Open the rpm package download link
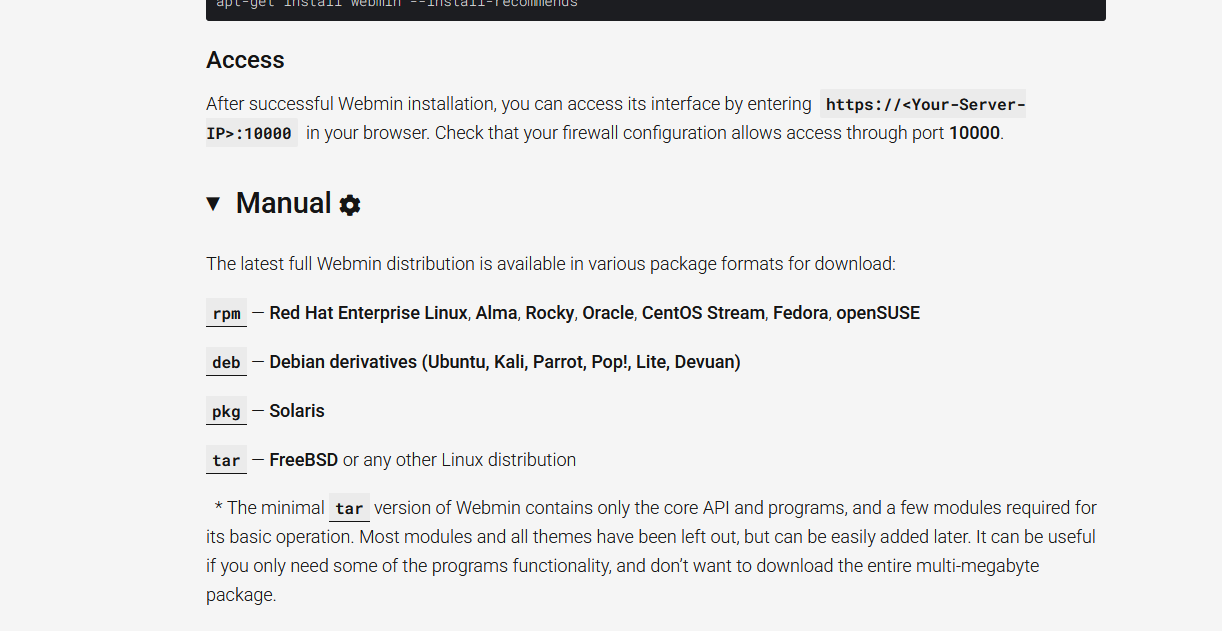 (x=227, y=313)
